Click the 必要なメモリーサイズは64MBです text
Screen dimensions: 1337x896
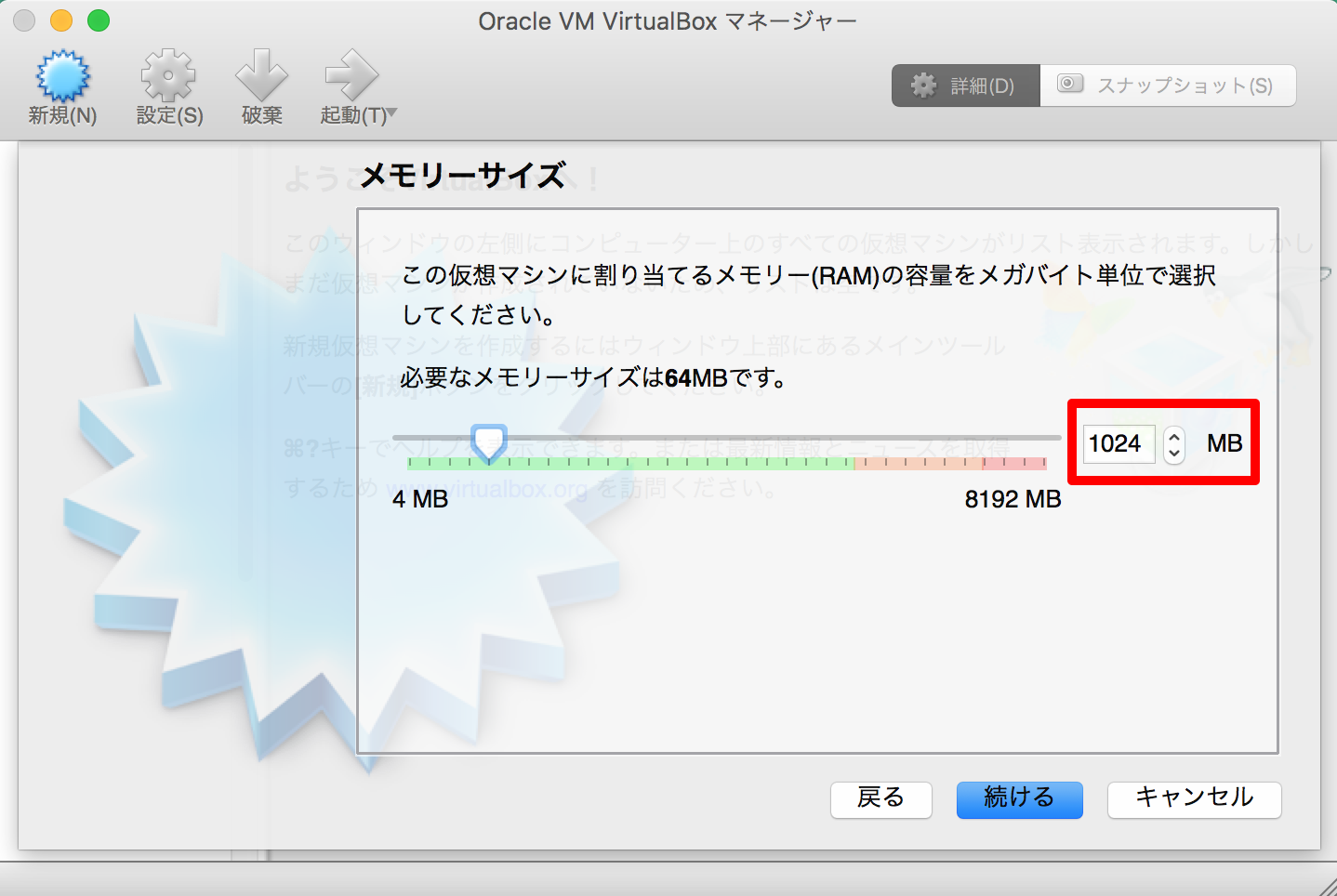594,378
